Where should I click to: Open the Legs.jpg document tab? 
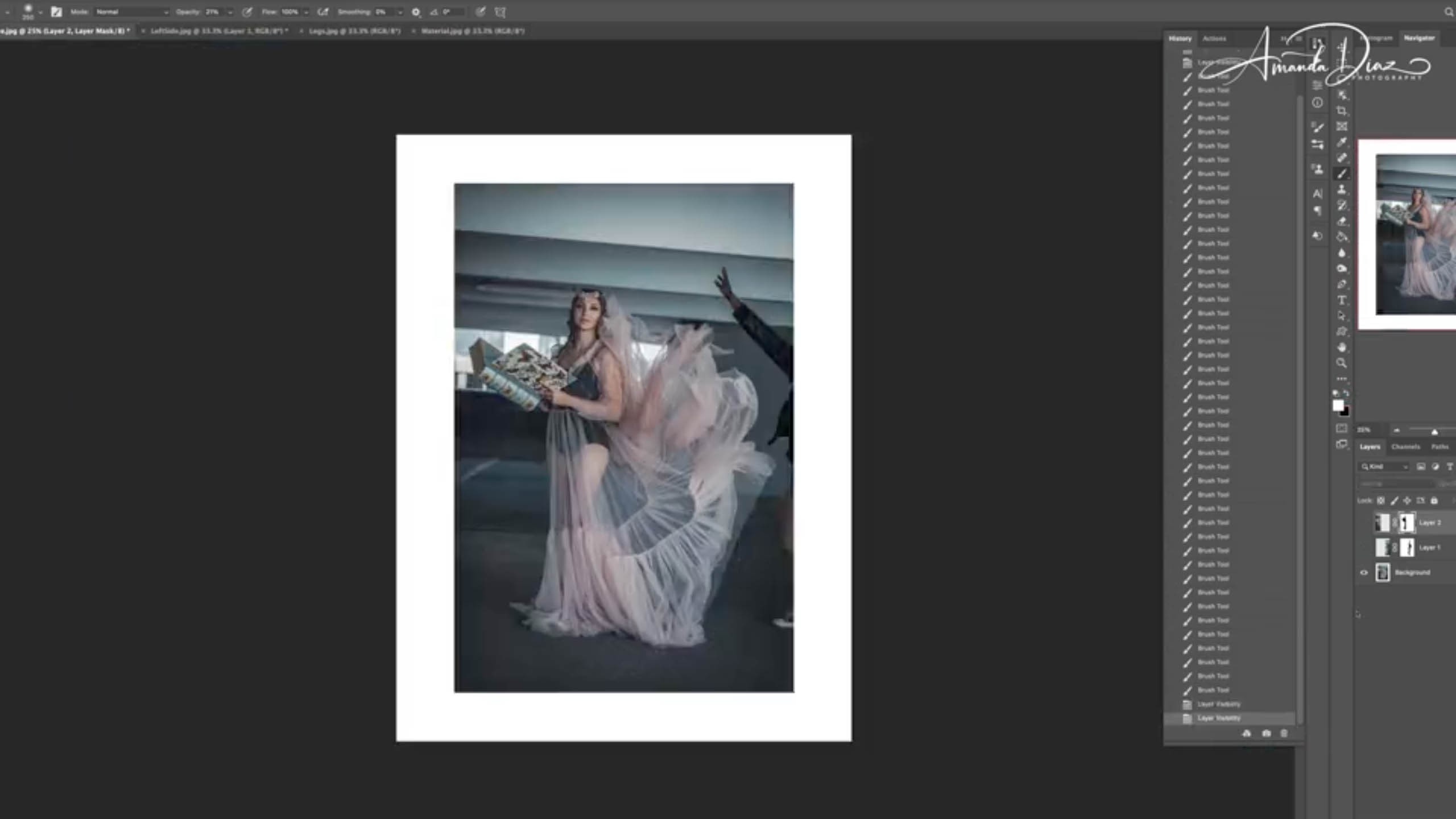click(354, 31)
